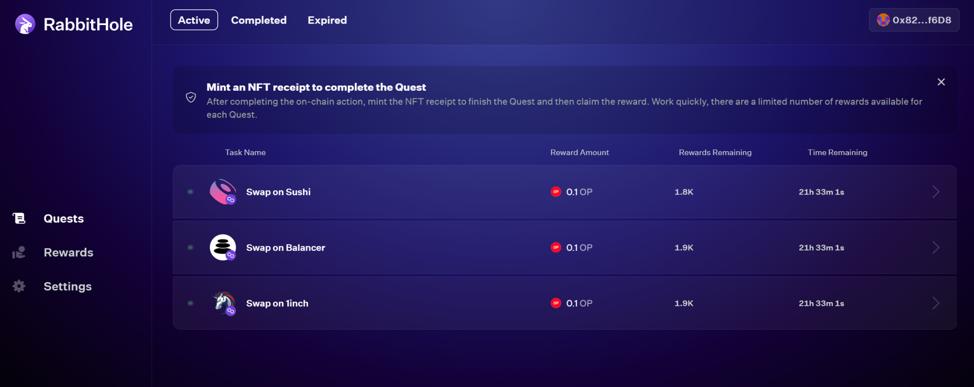This screenshot has width=974, height=387.
Task: Open Settings using the gear icon
Action: coord(19,286)
